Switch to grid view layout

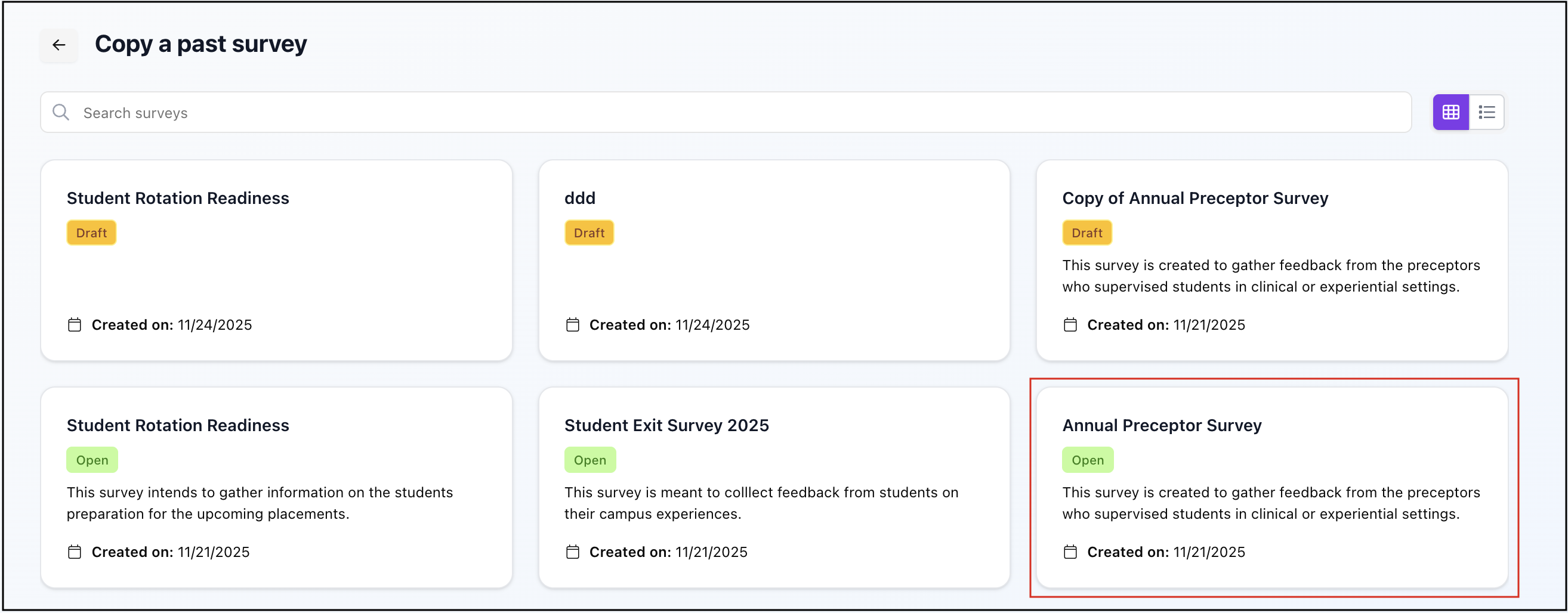tap(1450, 113)
